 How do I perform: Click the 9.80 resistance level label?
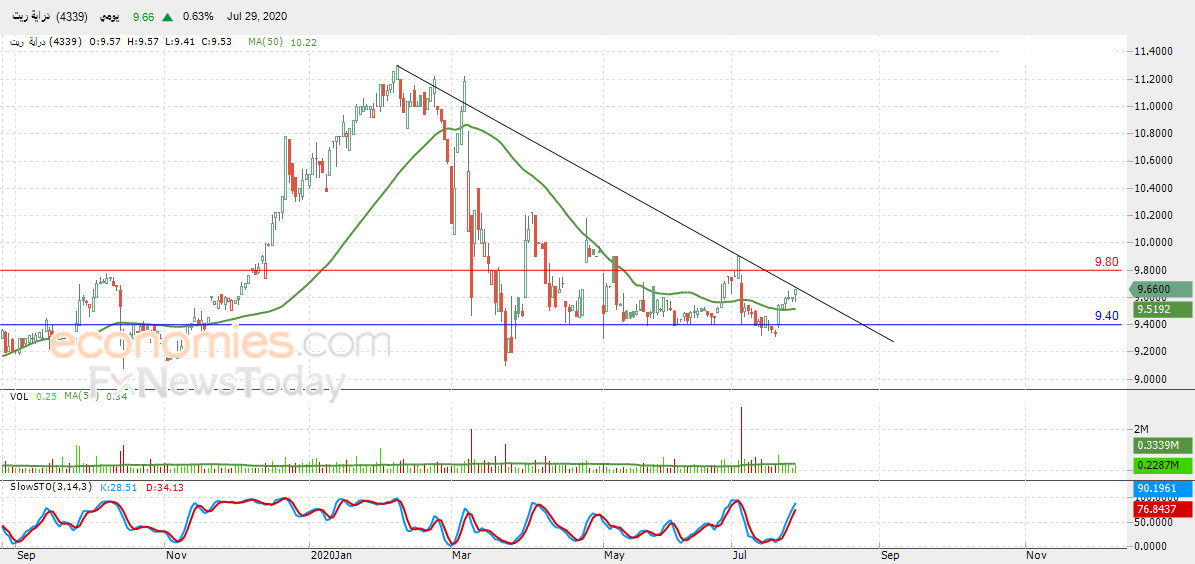(1107, 261)
